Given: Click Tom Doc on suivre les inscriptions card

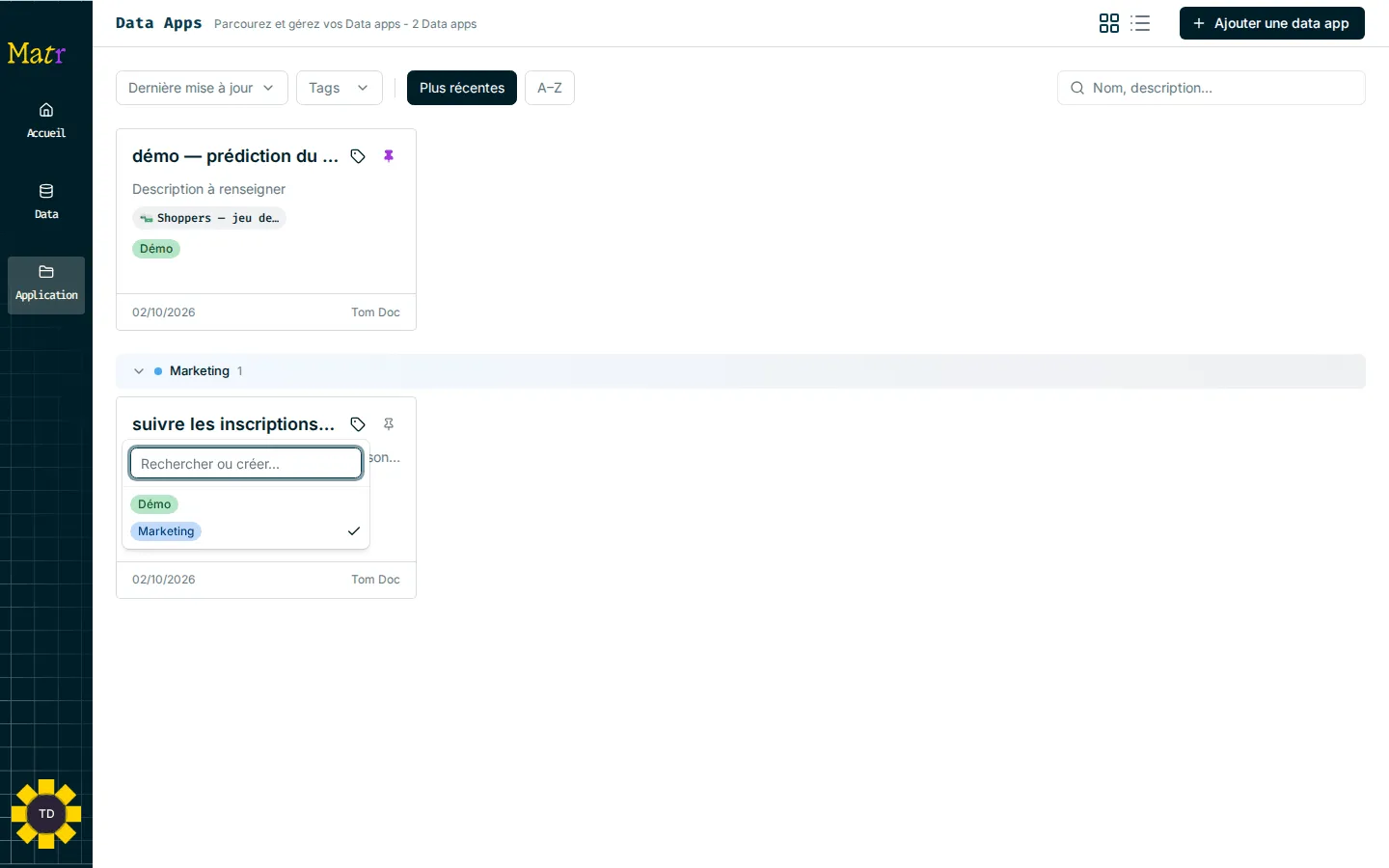Looking at the screenshot, I should coord(375,580).
